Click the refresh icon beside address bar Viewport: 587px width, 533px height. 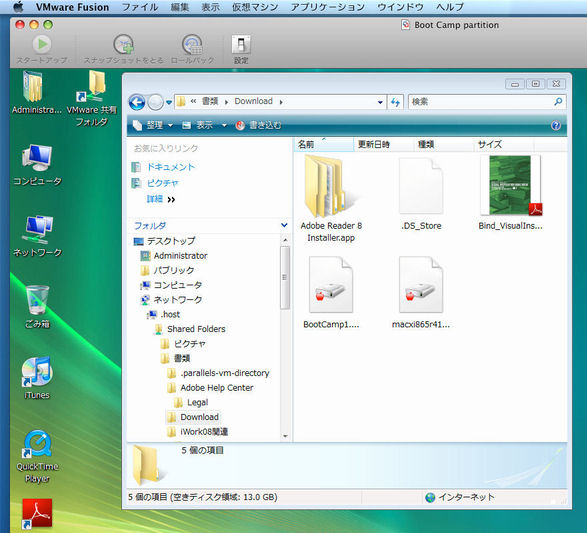[x=395, y=102]
